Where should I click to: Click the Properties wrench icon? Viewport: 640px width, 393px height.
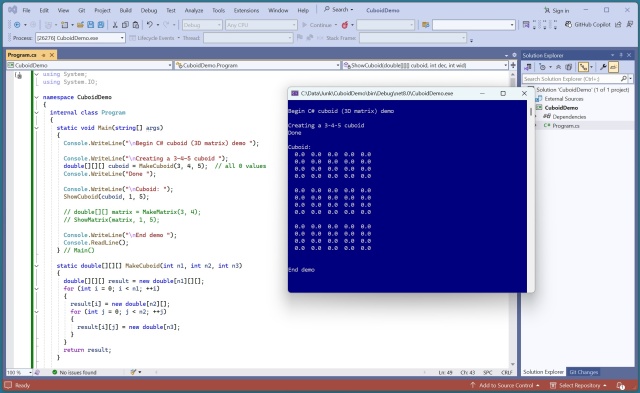coord(603,67)
